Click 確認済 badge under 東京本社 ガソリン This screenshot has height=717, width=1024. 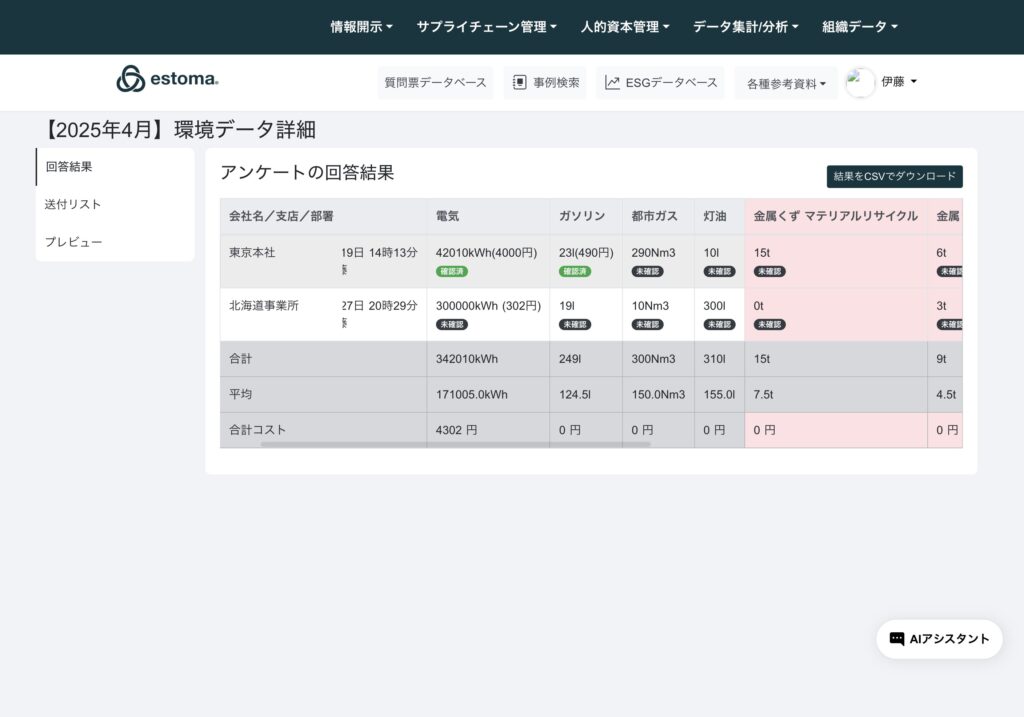(x=575, y=271)
